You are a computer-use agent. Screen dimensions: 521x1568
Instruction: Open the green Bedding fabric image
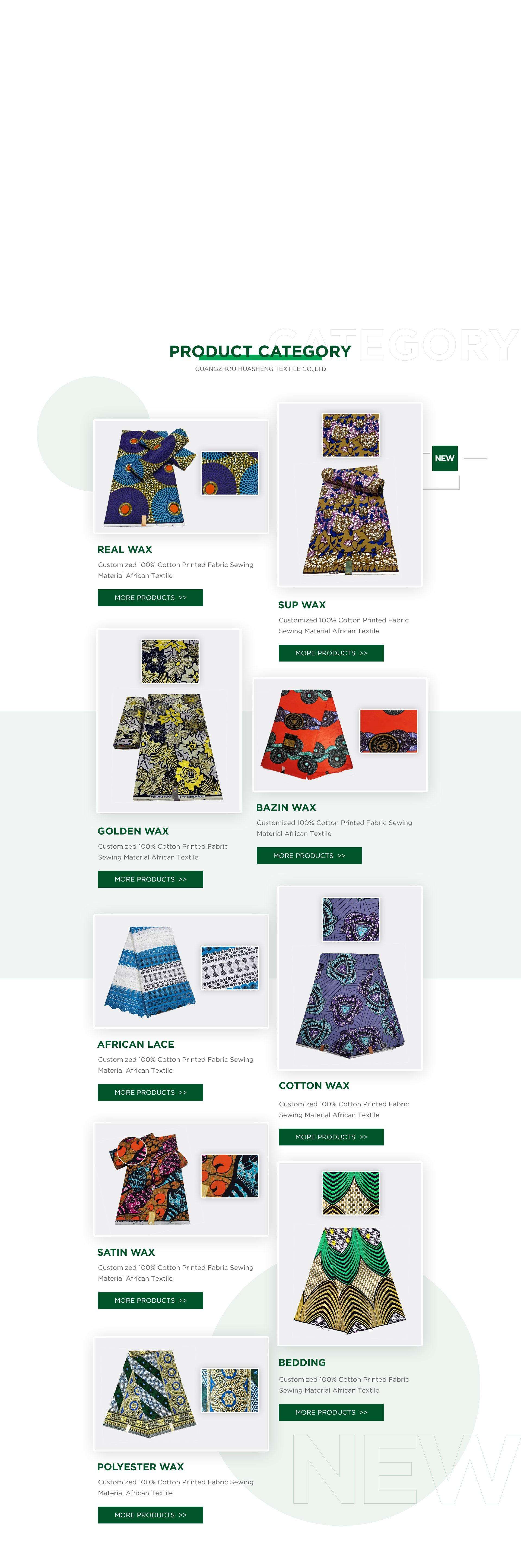[350, 1253]
